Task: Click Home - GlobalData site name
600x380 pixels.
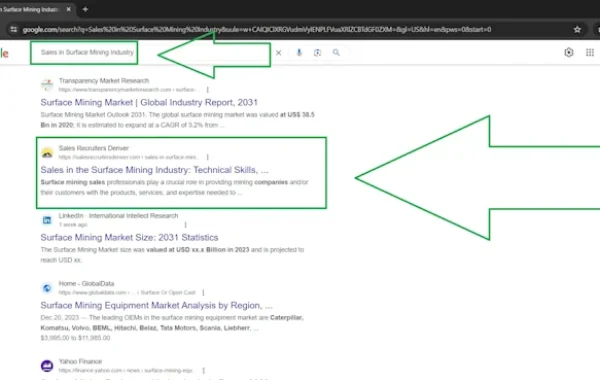Action: (x=86, y=284)
